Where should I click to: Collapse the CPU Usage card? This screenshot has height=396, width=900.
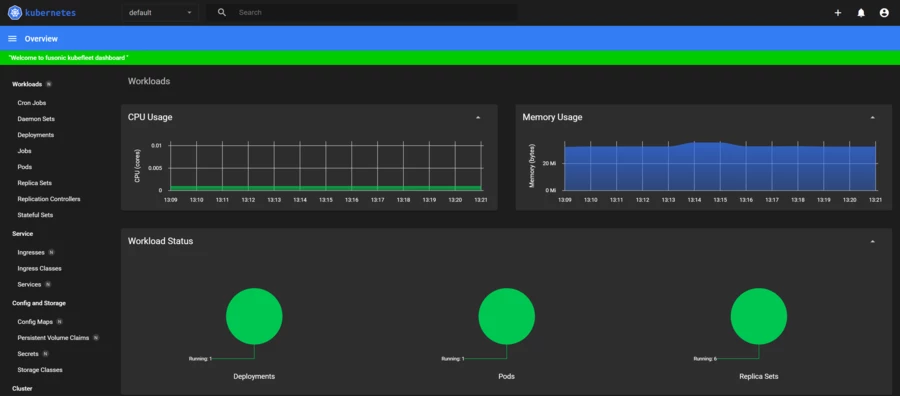point(478,117)
